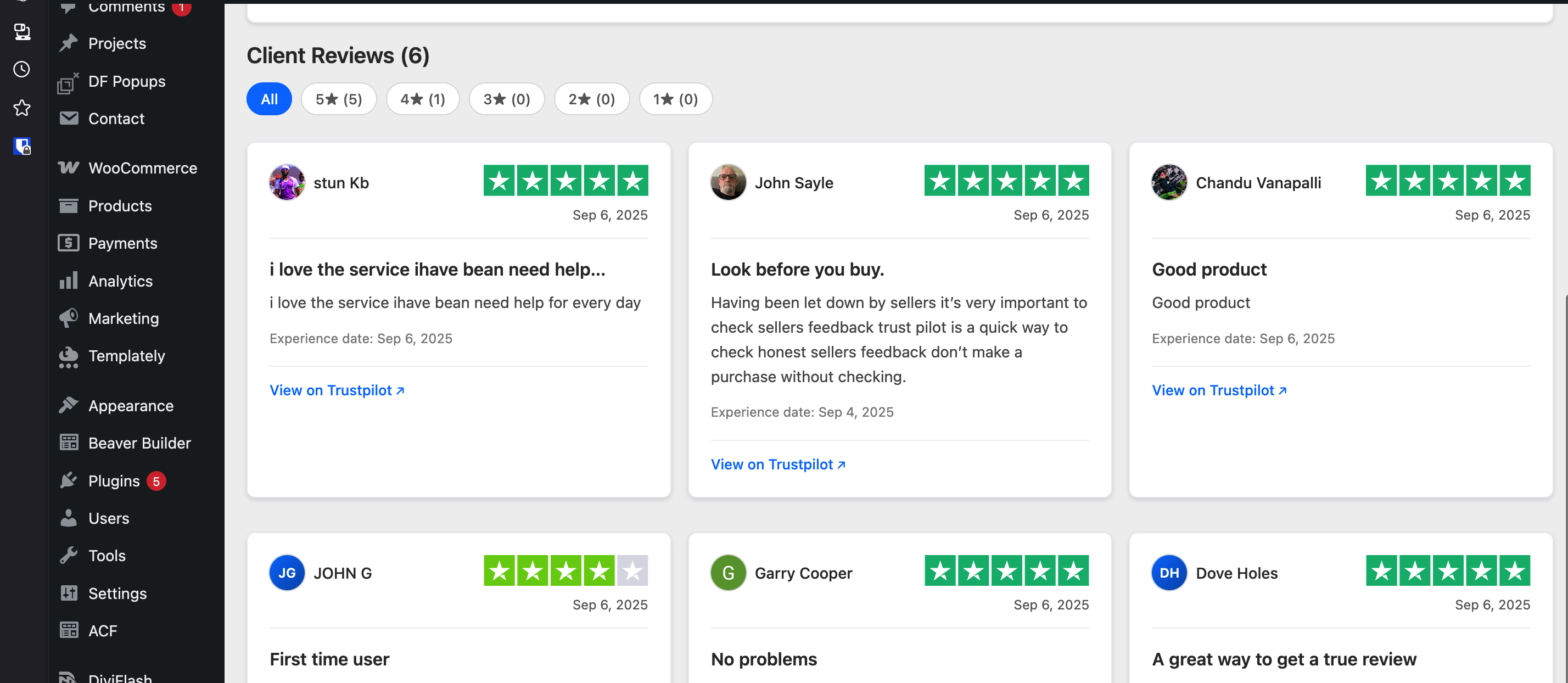Click the Analytics bar chart icon

(68, 281)
